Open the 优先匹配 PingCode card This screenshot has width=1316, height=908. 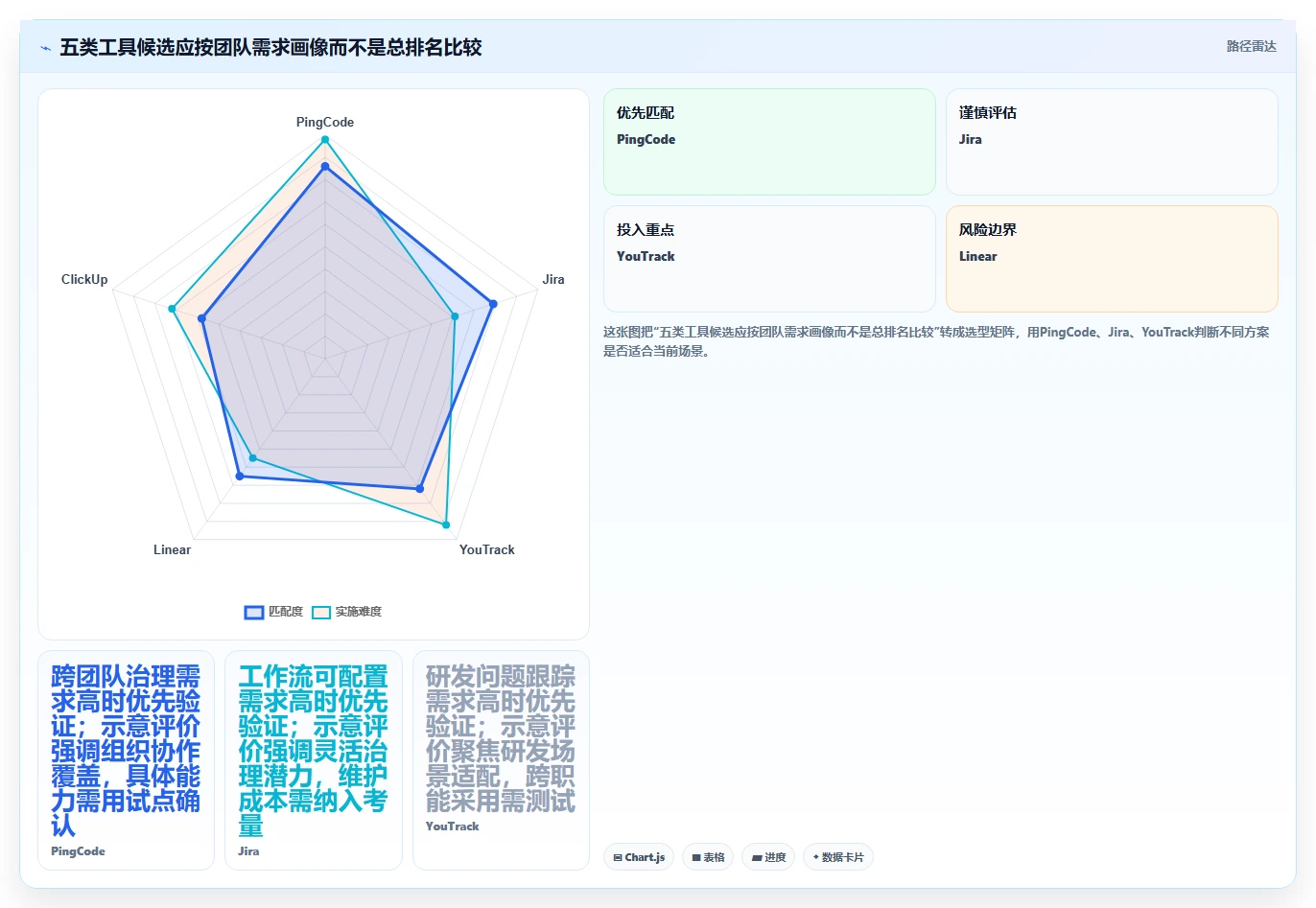click(x=769, y=142)
